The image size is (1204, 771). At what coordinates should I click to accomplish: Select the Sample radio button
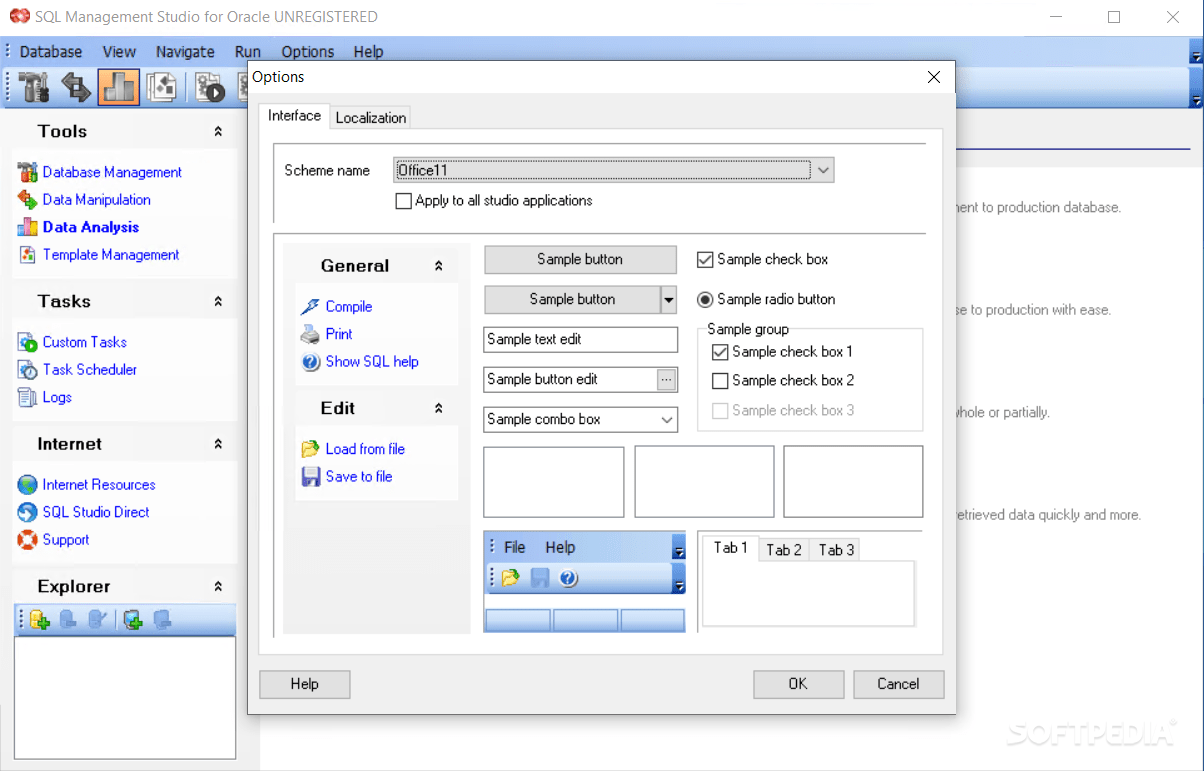click(706, 299)
